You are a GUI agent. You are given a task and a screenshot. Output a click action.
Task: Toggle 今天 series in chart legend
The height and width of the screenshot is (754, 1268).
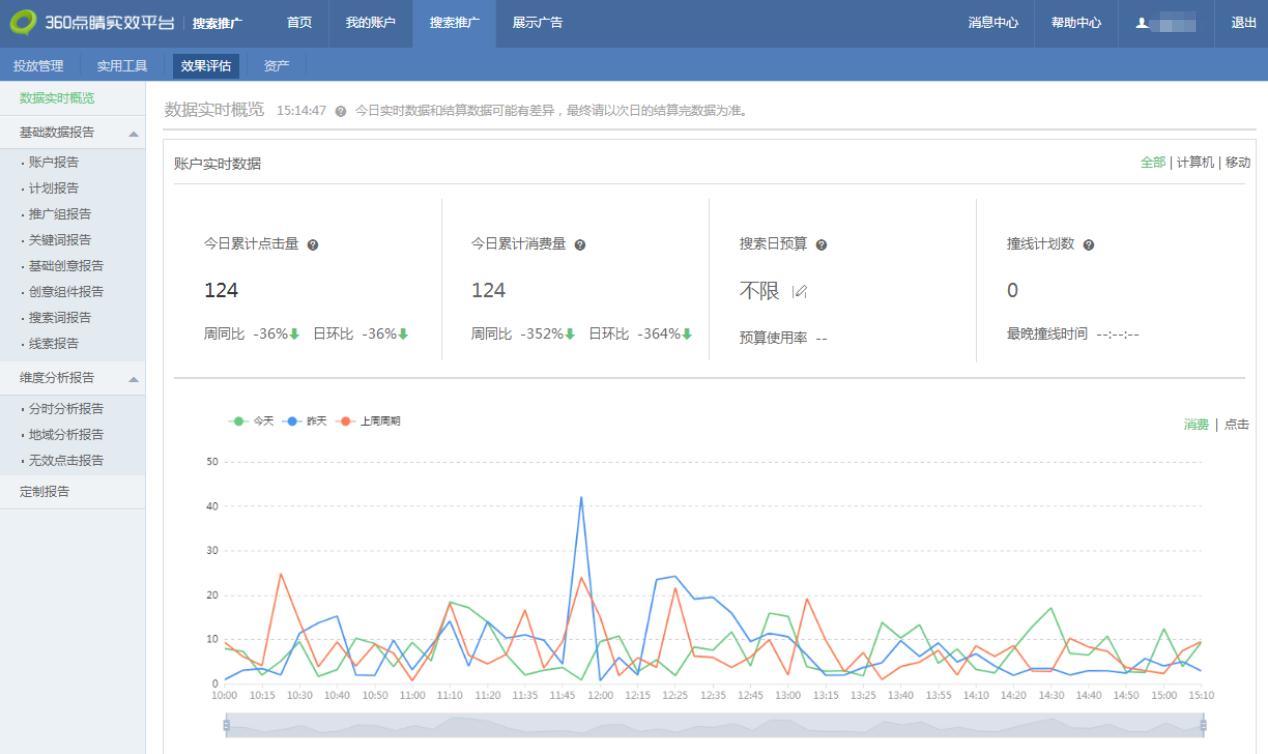(x=252, y=421)
